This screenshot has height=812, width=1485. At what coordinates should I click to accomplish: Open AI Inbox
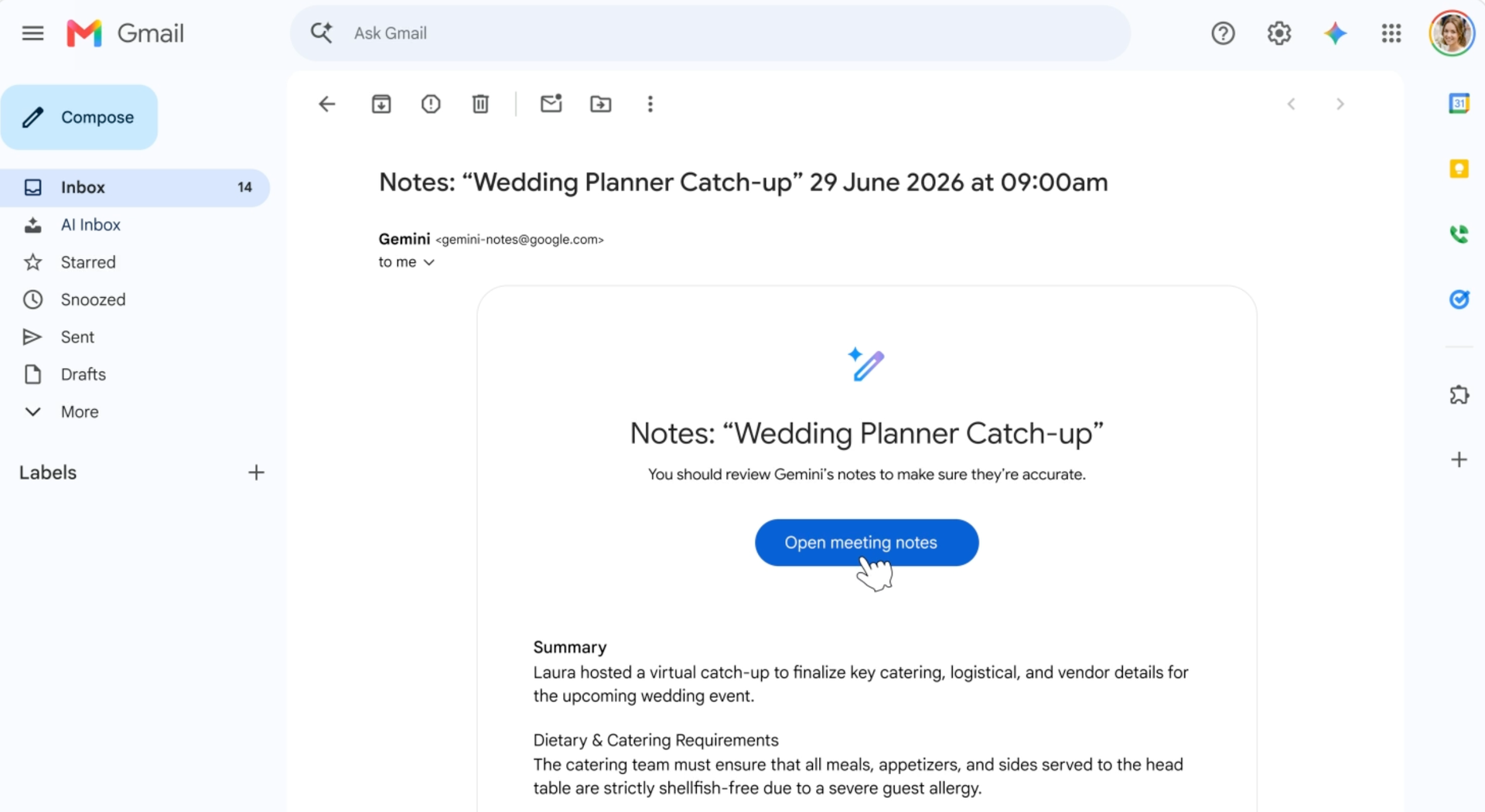coord(90,225)
